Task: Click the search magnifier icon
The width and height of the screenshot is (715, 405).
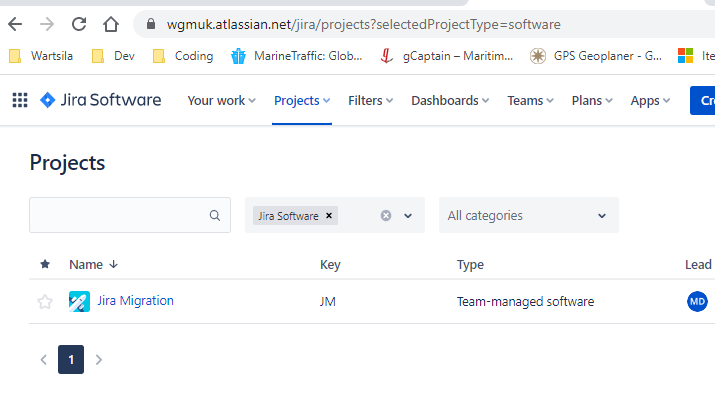Action: [x=215, y=215]
